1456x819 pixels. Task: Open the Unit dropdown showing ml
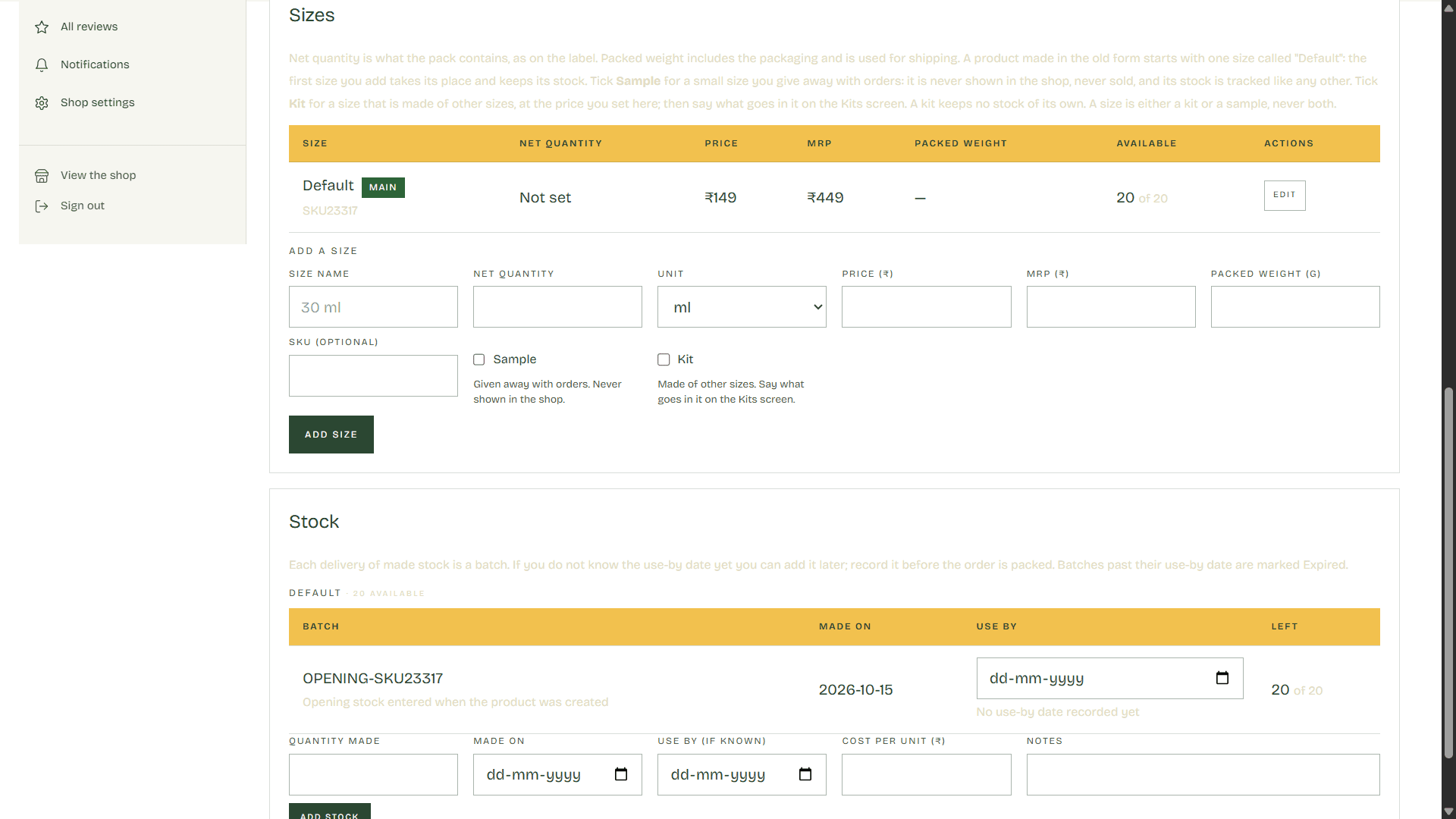pos(742,307)
